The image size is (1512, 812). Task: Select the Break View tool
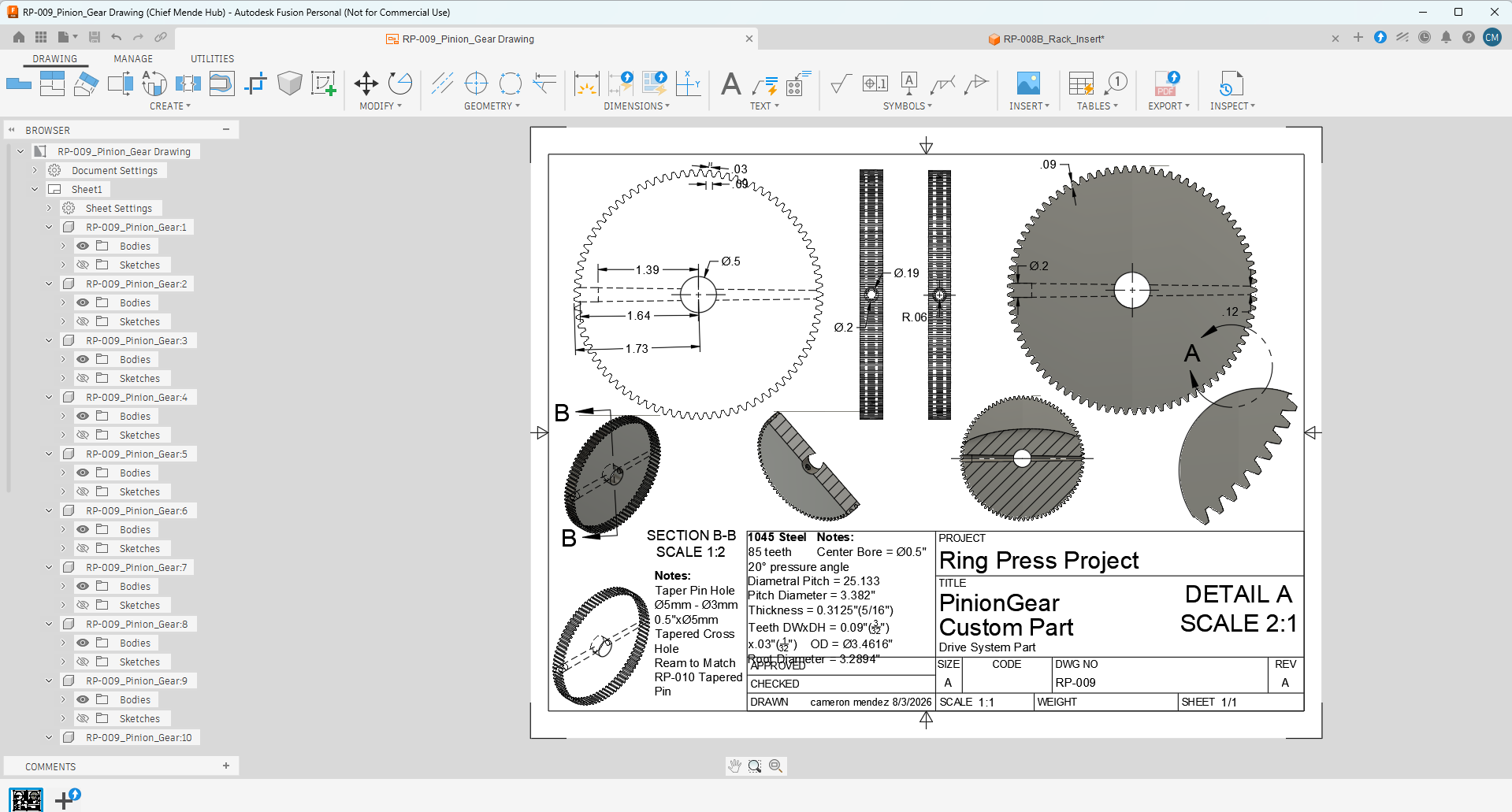188,83
